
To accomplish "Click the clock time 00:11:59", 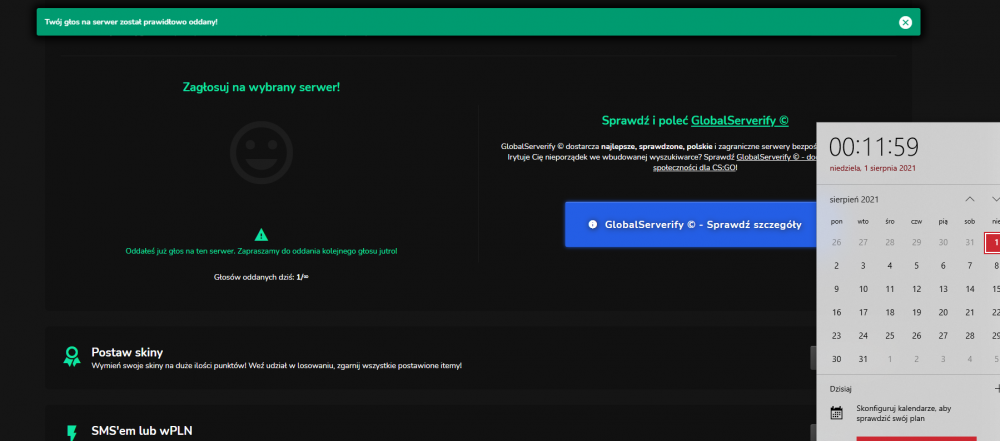I will point(874,147).
